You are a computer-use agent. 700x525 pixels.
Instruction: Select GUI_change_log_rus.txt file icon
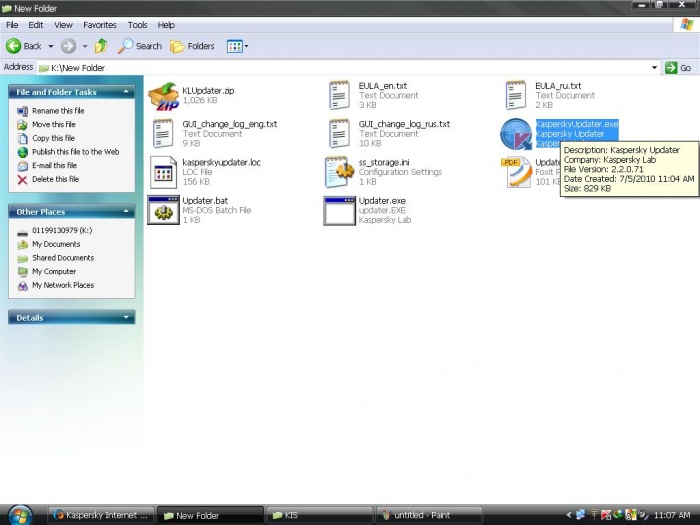coord(339,133)
